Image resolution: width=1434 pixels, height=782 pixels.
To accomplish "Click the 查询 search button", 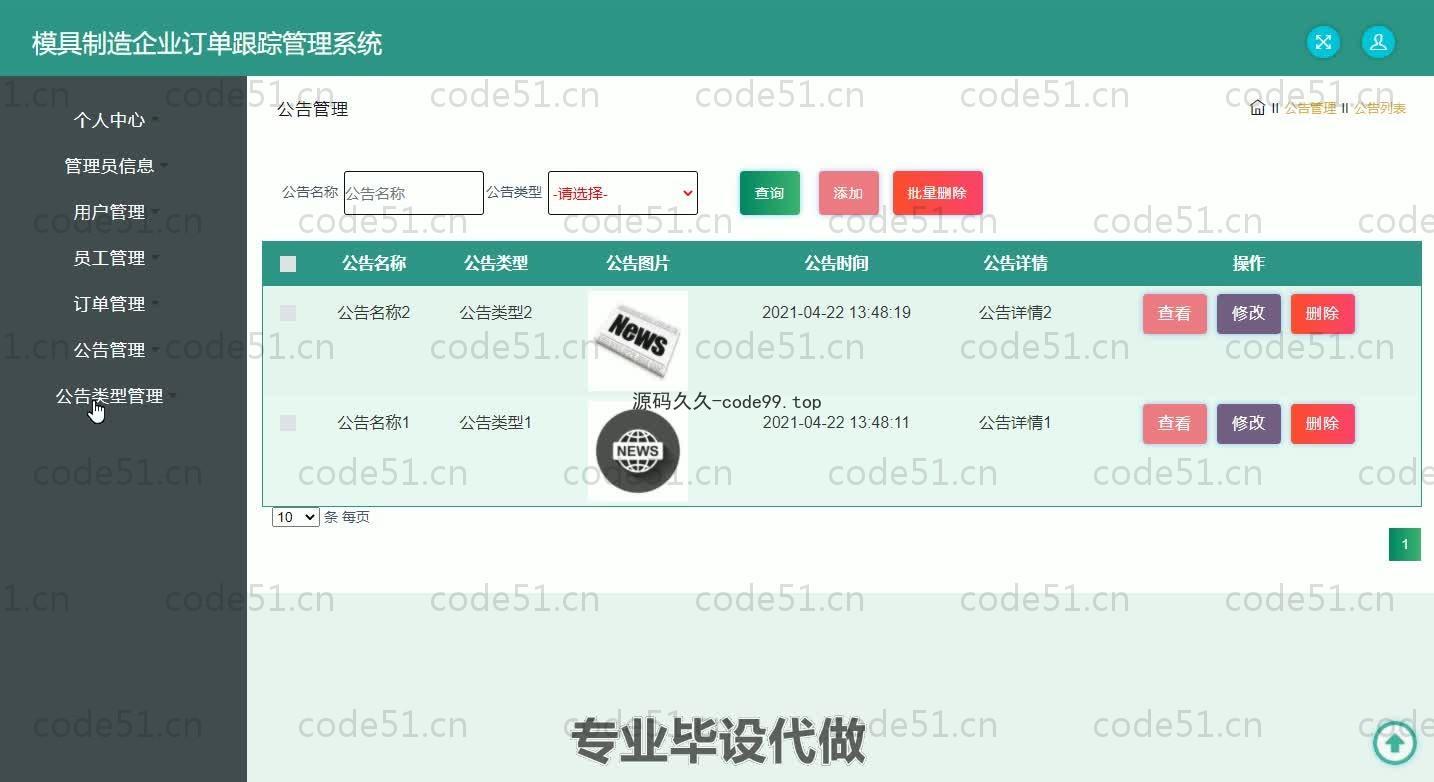I will point(770,193).
